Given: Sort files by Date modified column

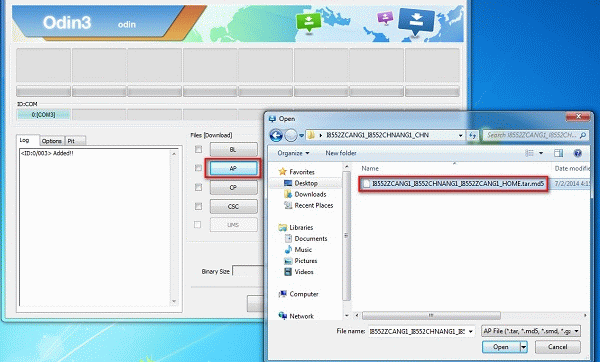Looking at the screenshot, I should tap(572, 168).
